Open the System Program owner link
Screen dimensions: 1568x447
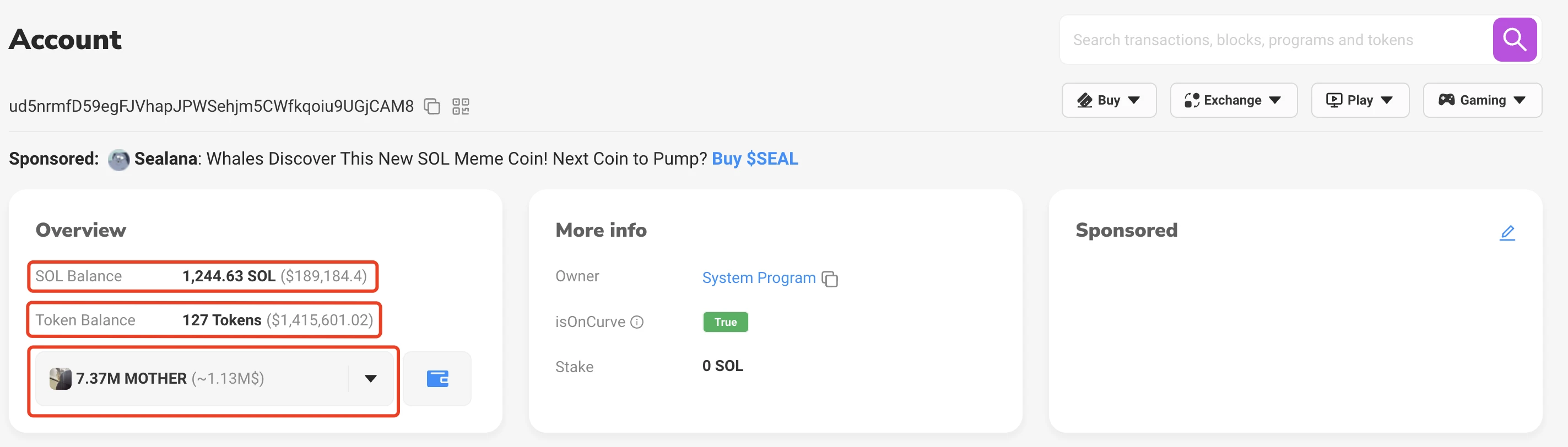(759, 278)
